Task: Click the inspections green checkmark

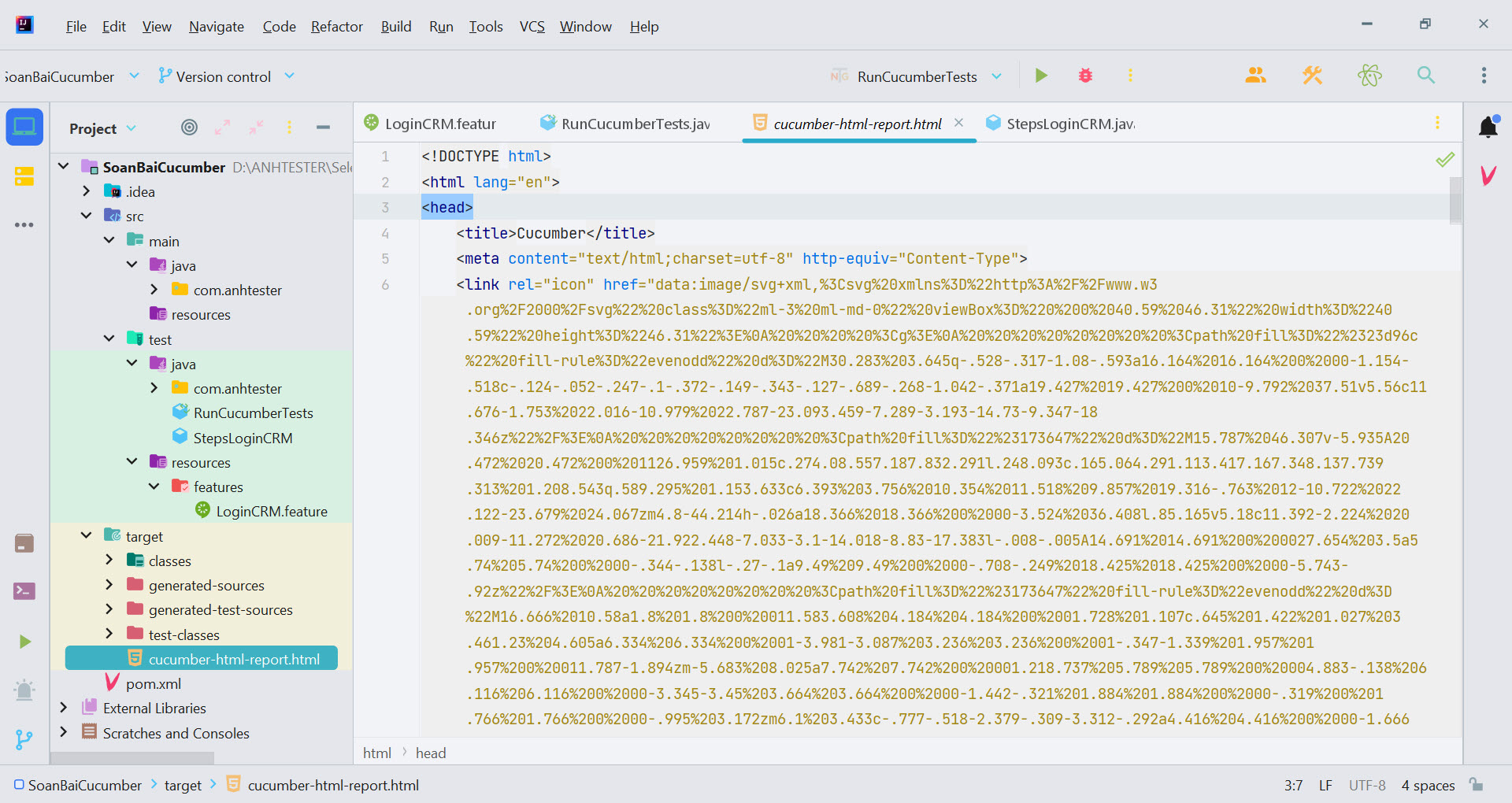Action: pyautogui.click(x=1444, y=160)
